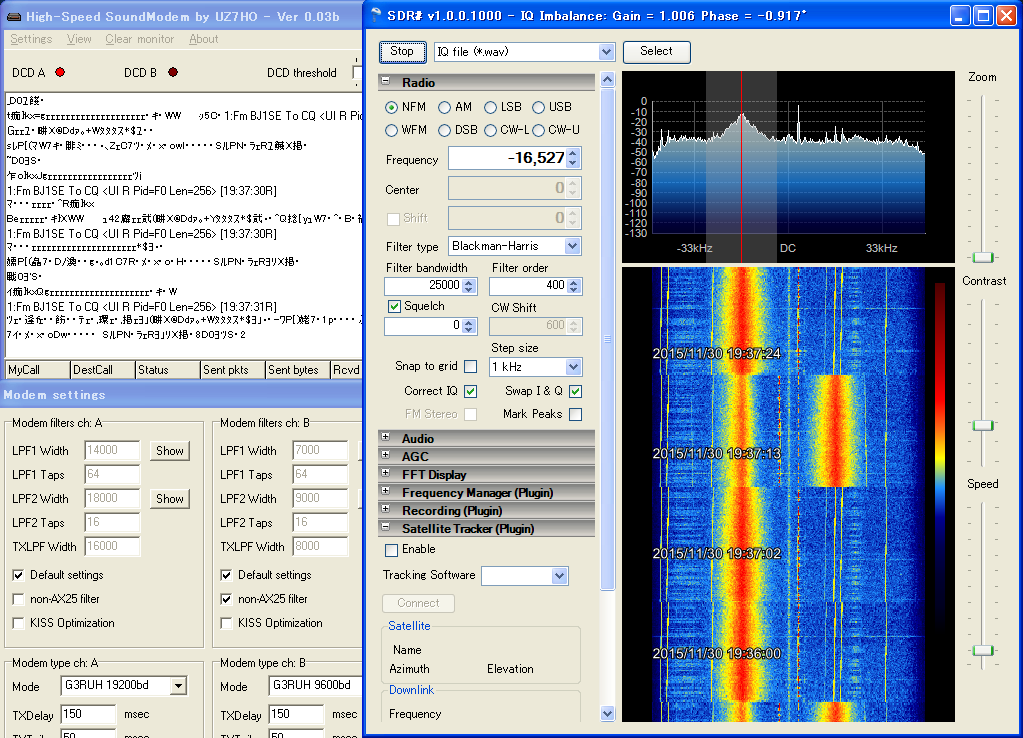Click channel A TXDelay input field
The height and width of the screenshot is (738, 1023).
pos(88,714)
